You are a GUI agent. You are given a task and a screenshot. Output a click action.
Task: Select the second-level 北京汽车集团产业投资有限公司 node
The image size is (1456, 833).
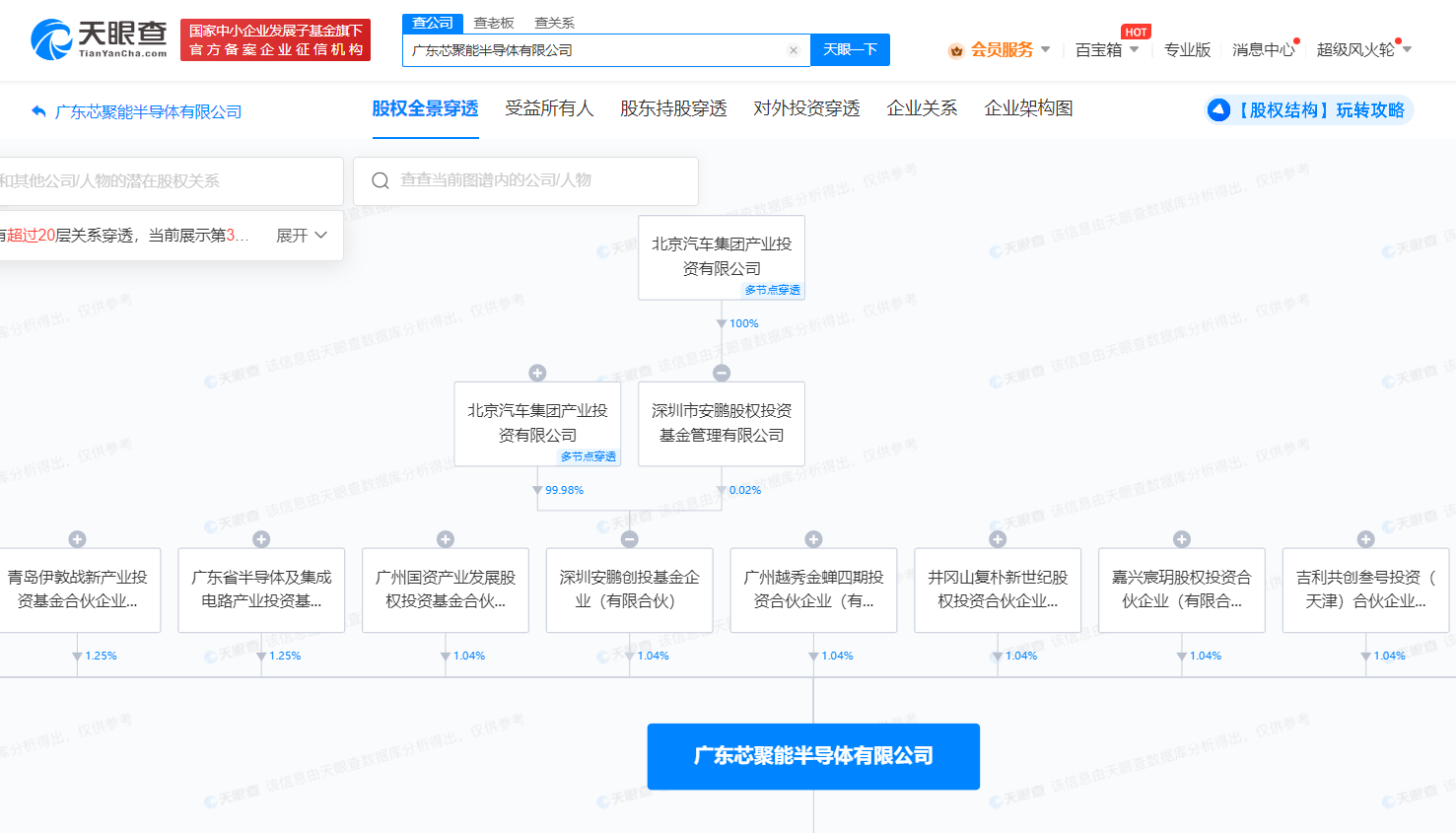[x=537, y=422]
